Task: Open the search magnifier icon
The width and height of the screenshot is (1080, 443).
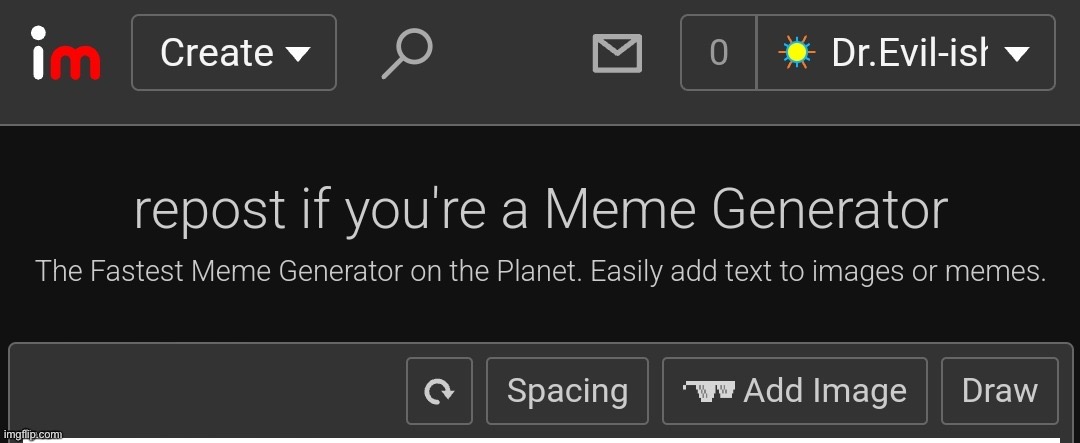Action: pos(407,53)
